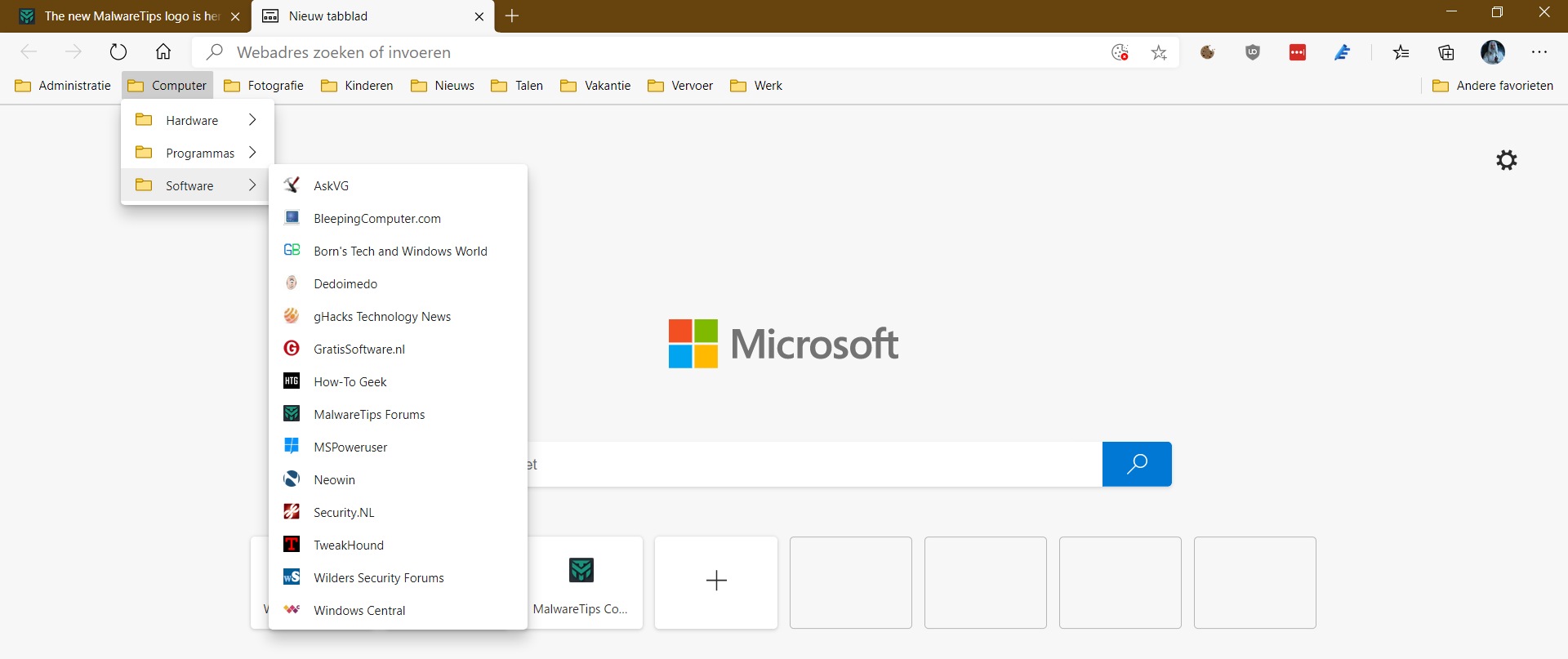Open the How-To Geek favorite
Screen dimensions: 1568x659
pyautogui.click(x=398, y=381)
